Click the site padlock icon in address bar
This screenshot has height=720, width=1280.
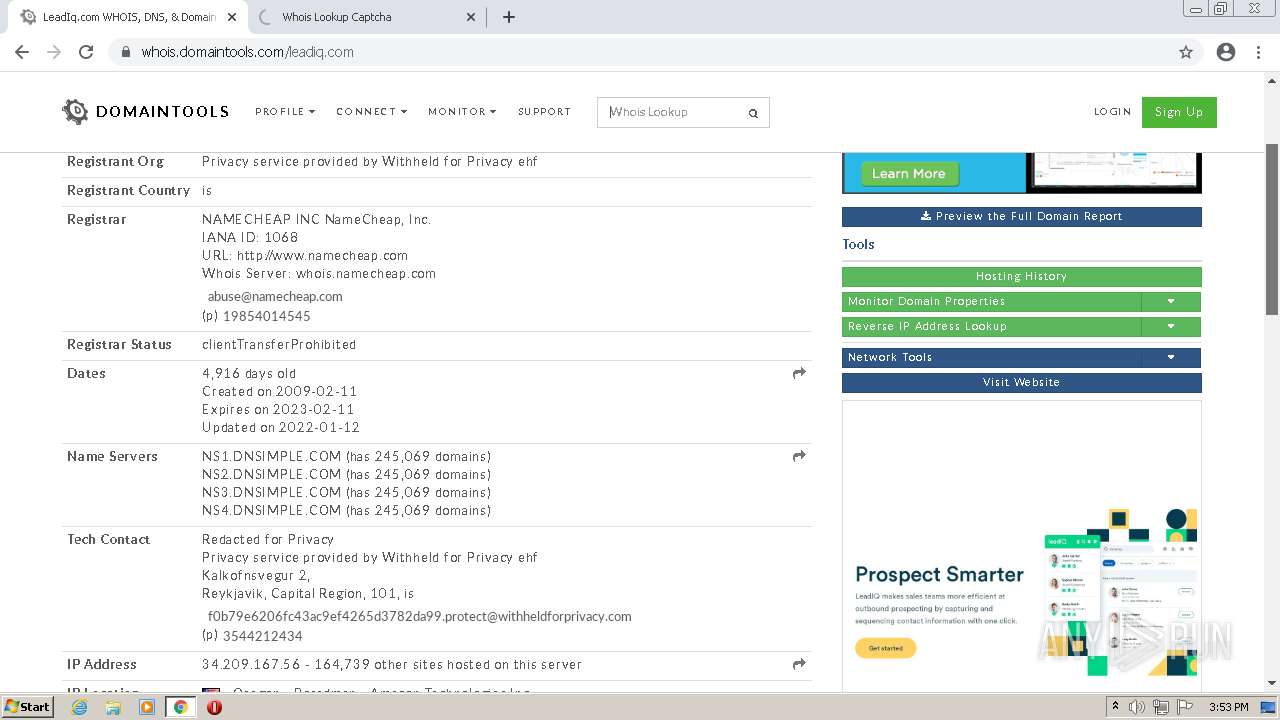tap(125, 52)
